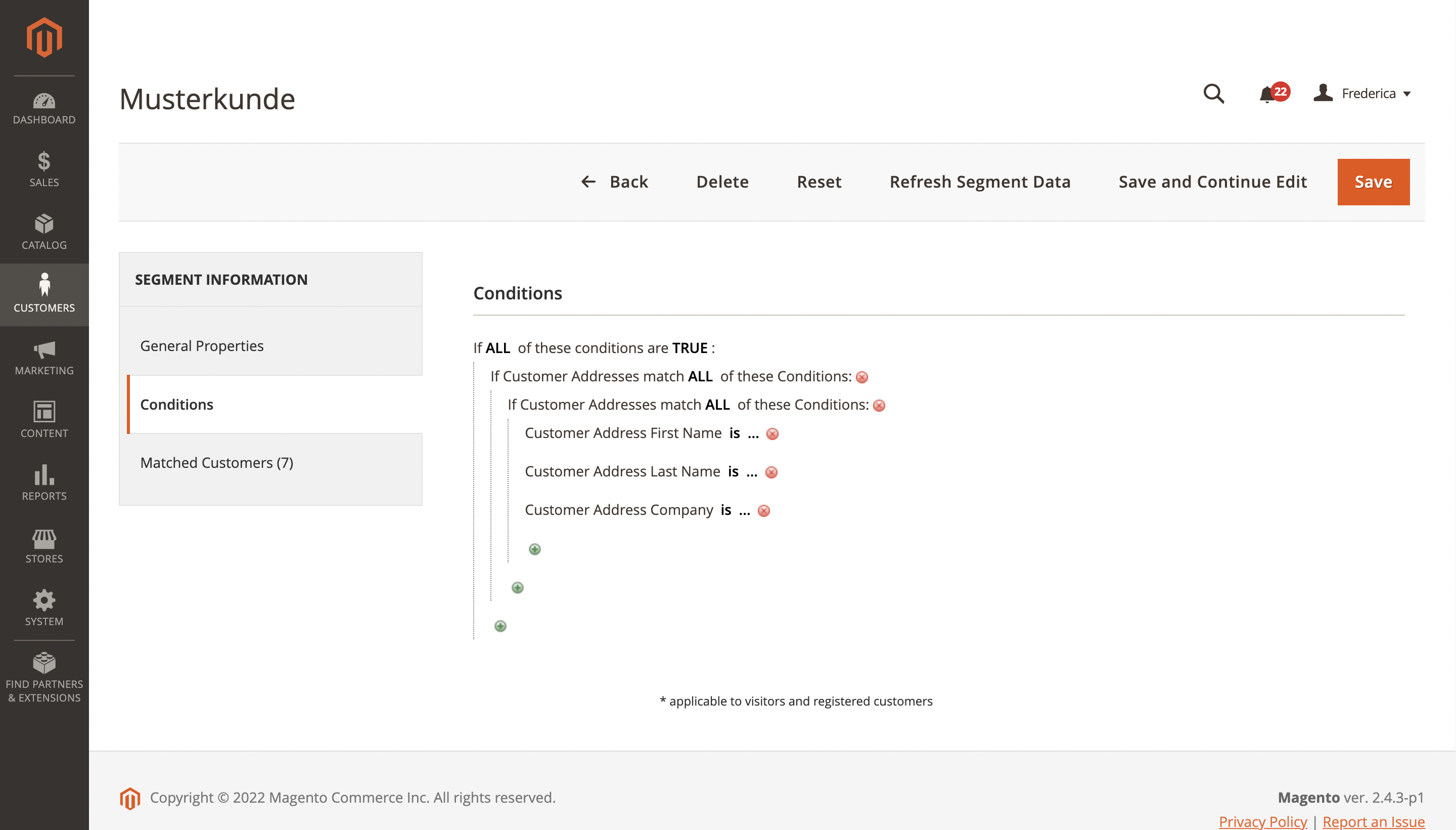This screenshot has width=1456, height=830.
Task: Remove the Customer Address Company condition
Action: click(x=763, y=511)
